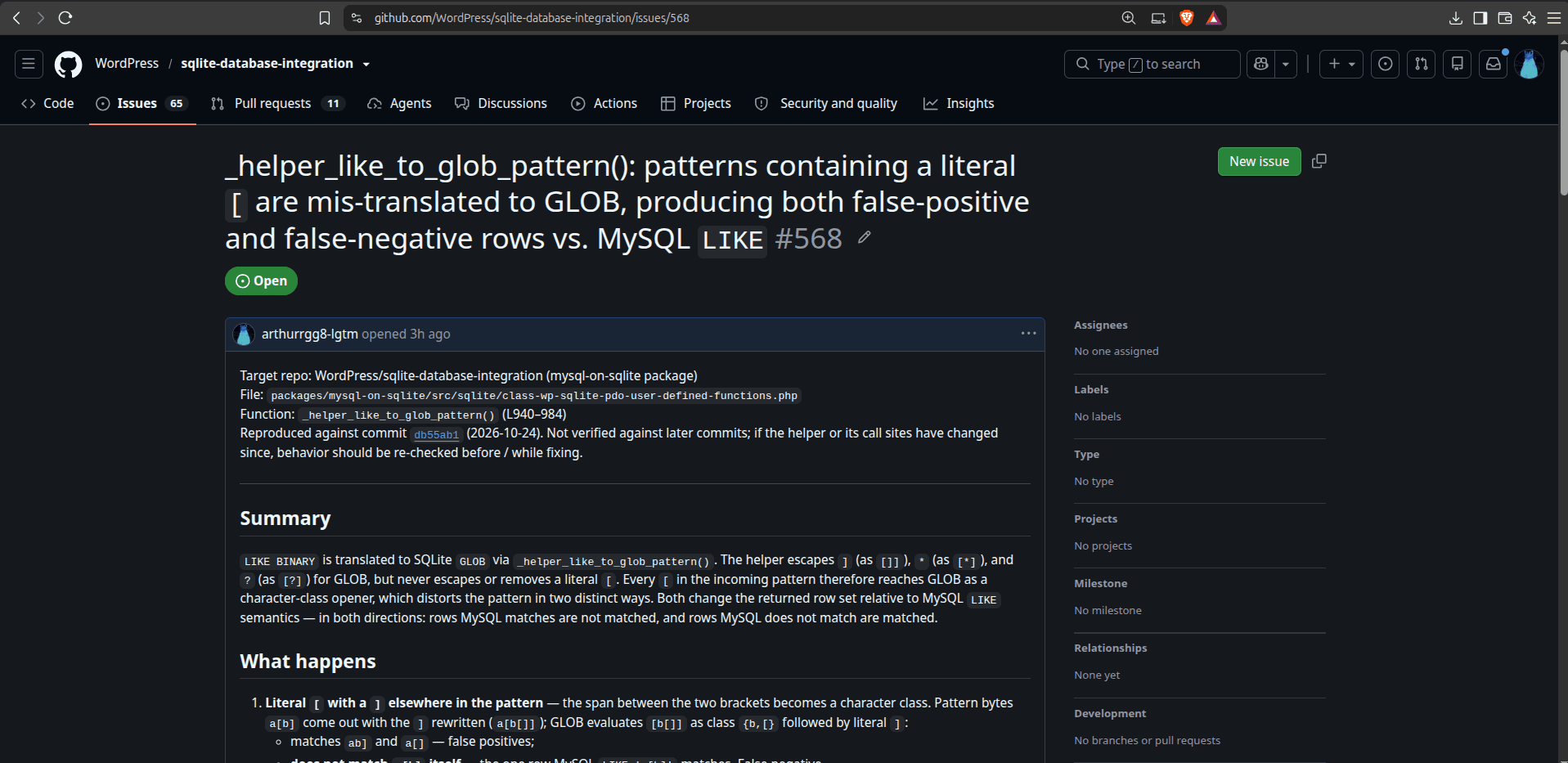Expand the Copilot options dropdown
The image size is (1568, 763).
point(1286,64)
